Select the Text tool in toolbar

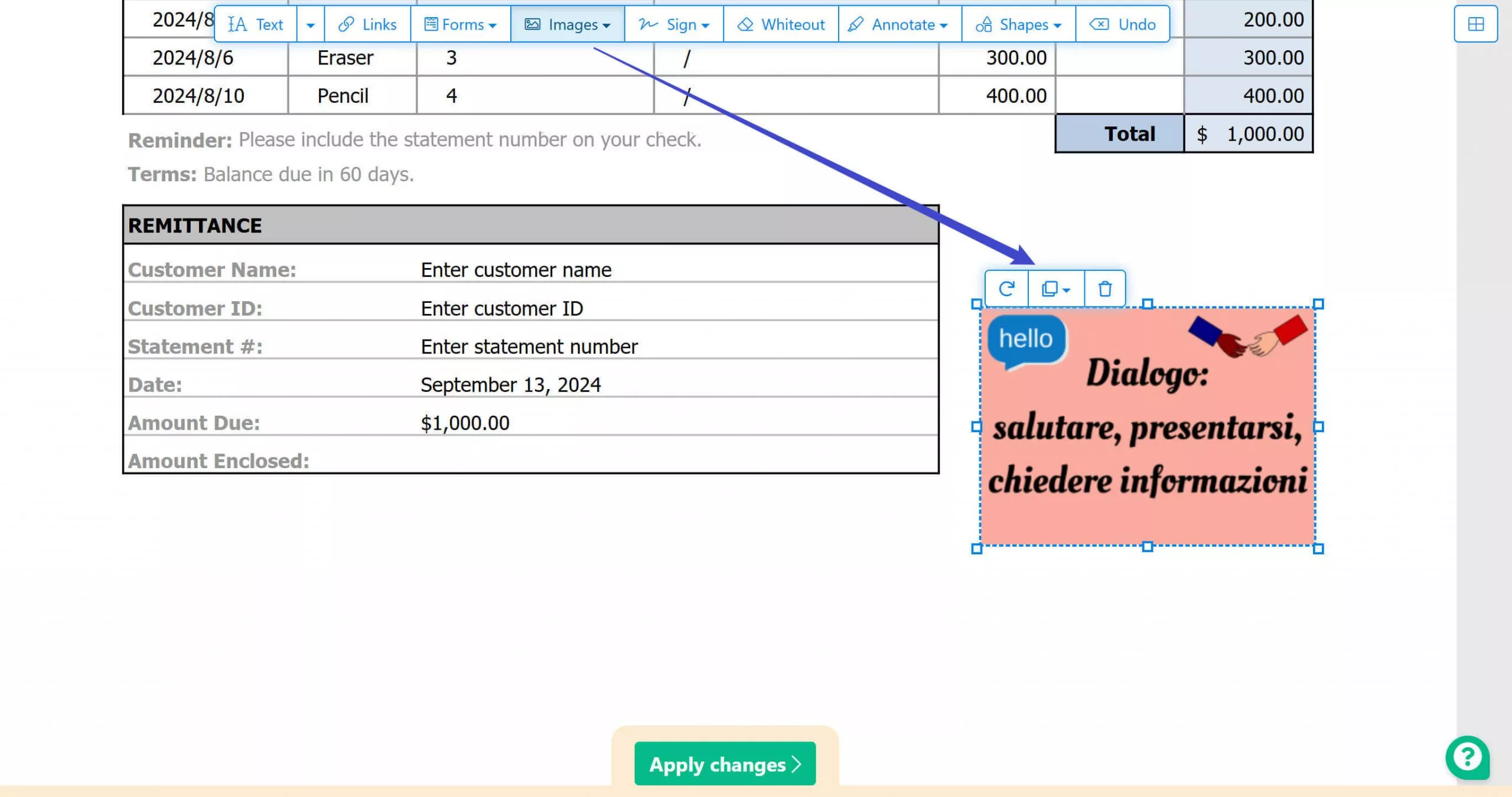[x=256, y=24]
